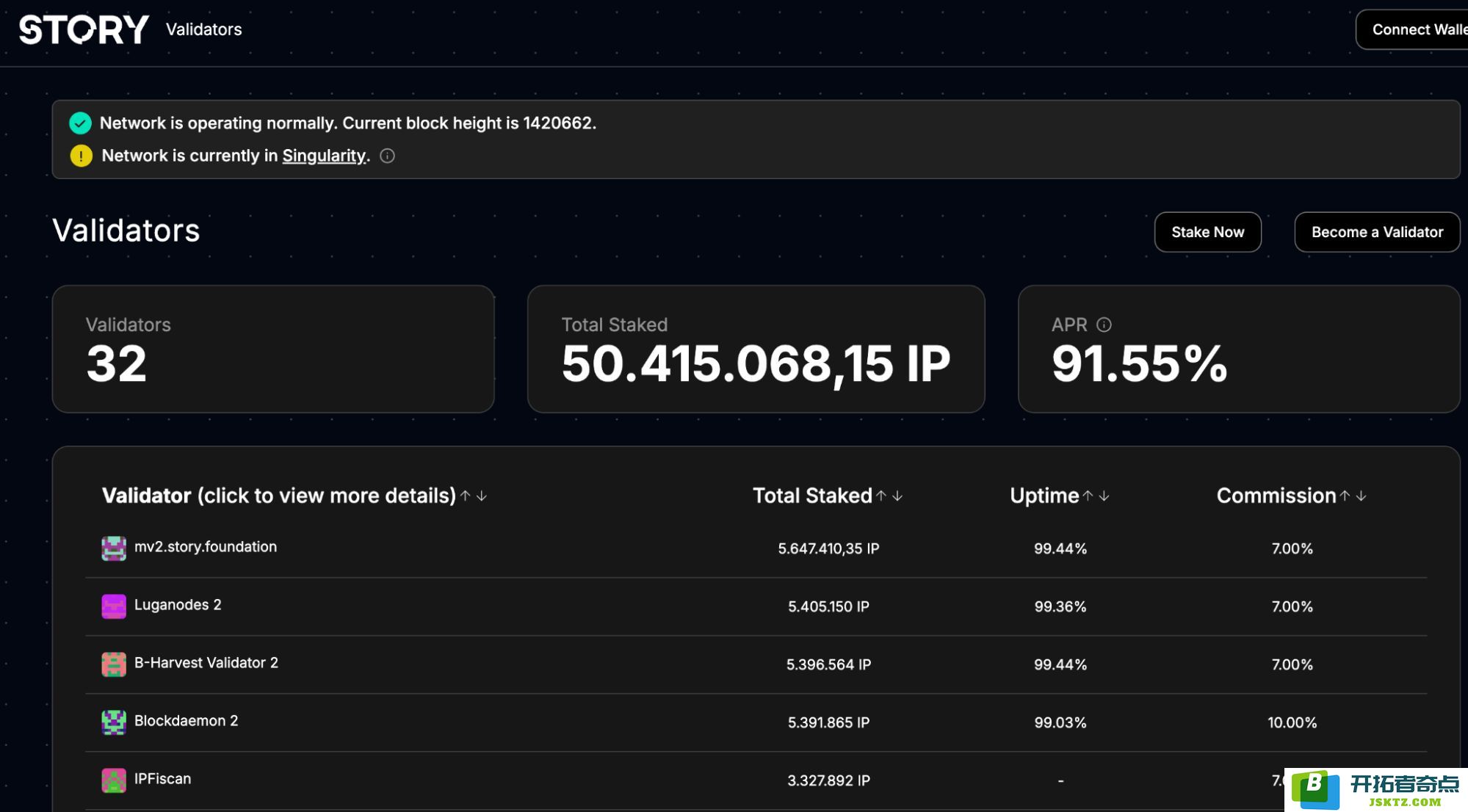Screen dimensions: 1468x812
Task: Sort Commission descending arrow
Action: [1361, 496]
